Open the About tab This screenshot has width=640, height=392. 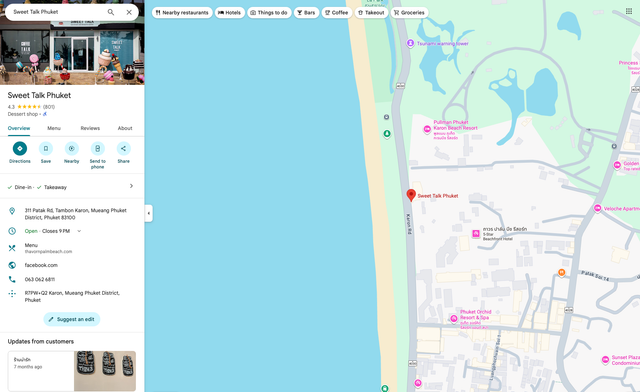[125, 128]
